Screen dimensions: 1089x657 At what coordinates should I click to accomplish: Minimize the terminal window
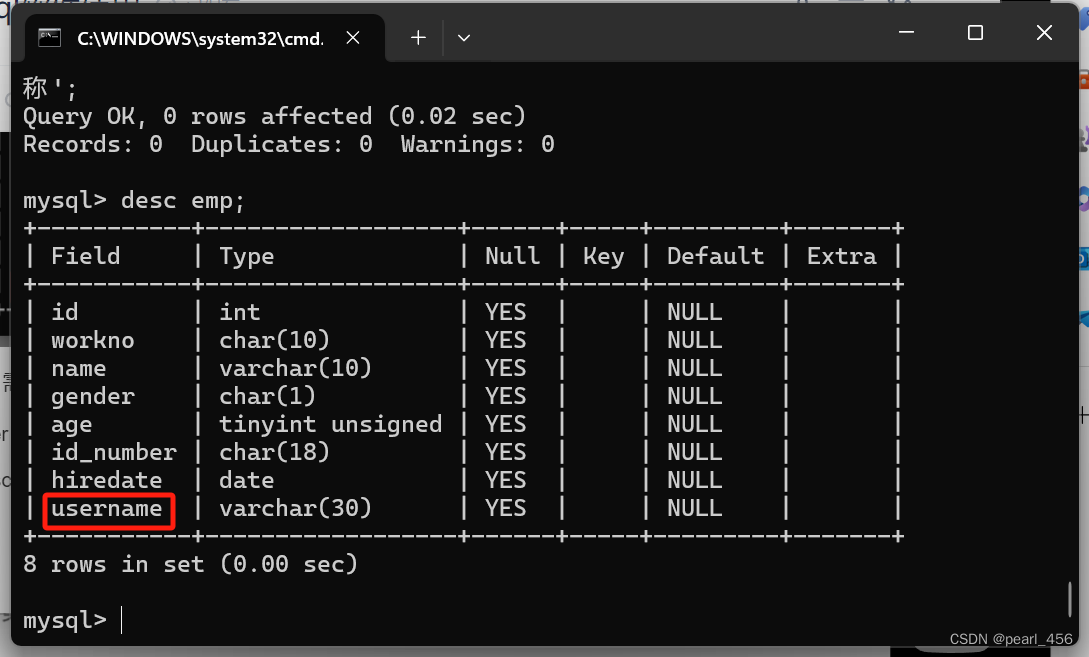coord(906,32)
